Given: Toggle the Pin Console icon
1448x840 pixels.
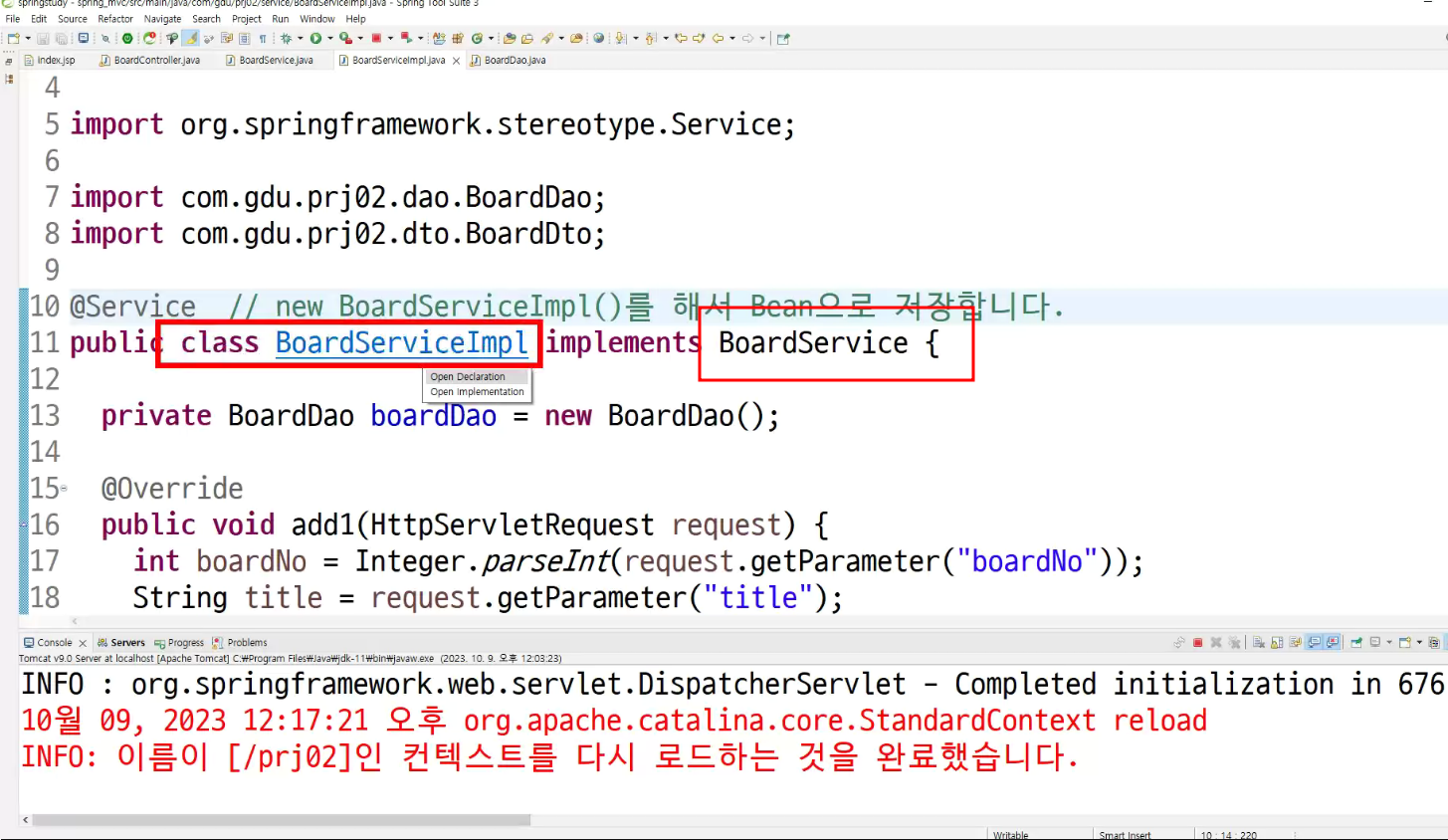Looking at the screenshot, I should [x=1357, y=643].
